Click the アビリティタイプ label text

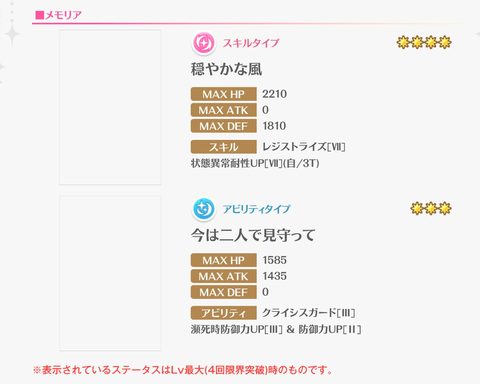[x=257, y=209]
